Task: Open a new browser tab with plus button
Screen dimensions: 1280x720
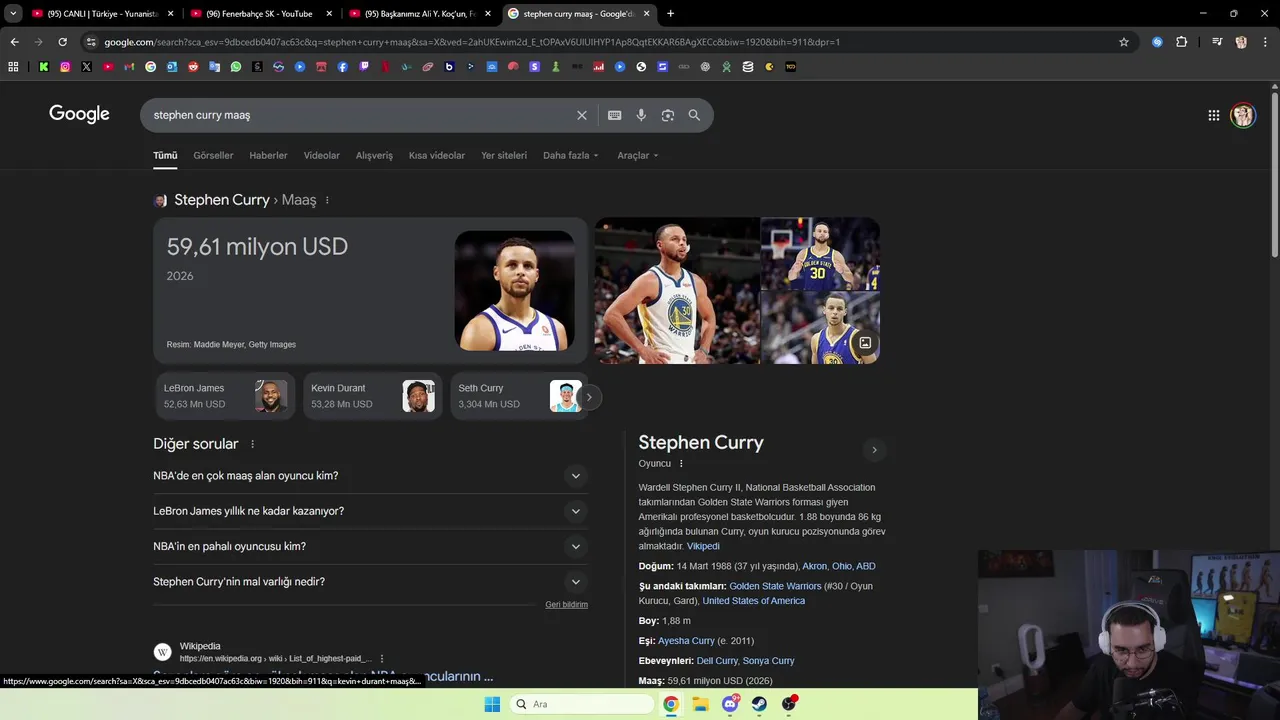Action: point(670,14)
